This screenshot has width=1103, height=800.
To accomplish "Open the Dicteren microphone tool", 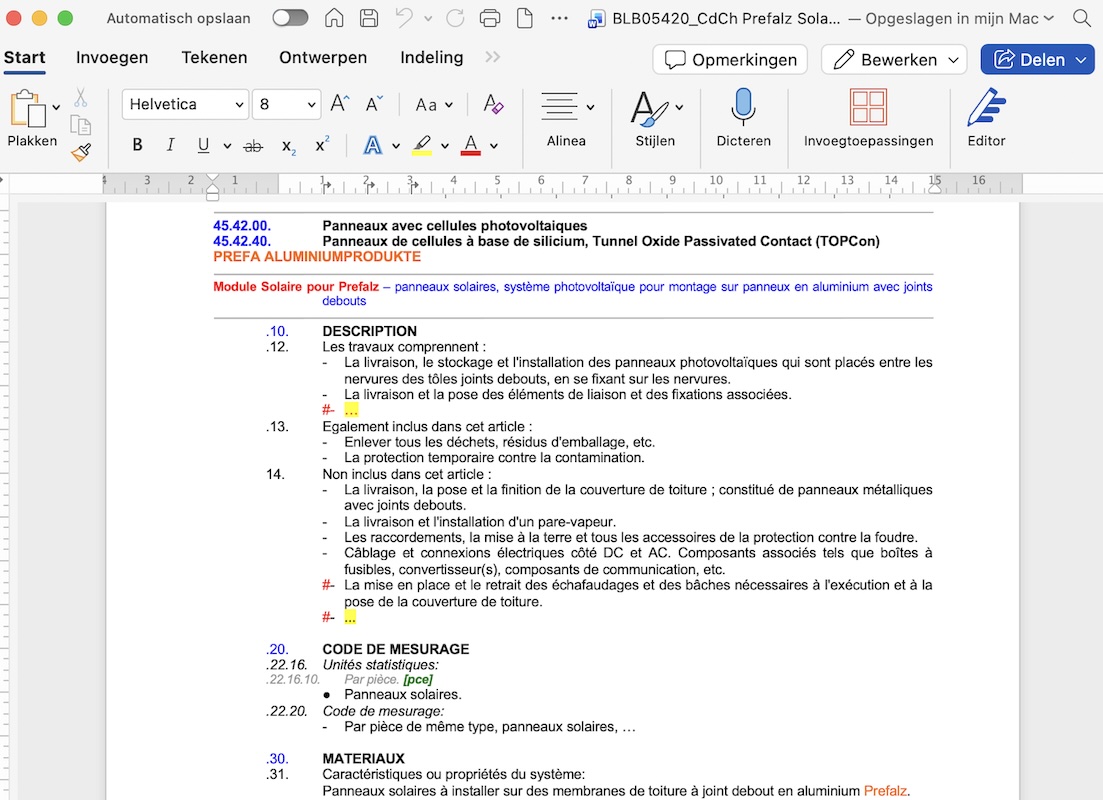I will click(x=743, y=118).
